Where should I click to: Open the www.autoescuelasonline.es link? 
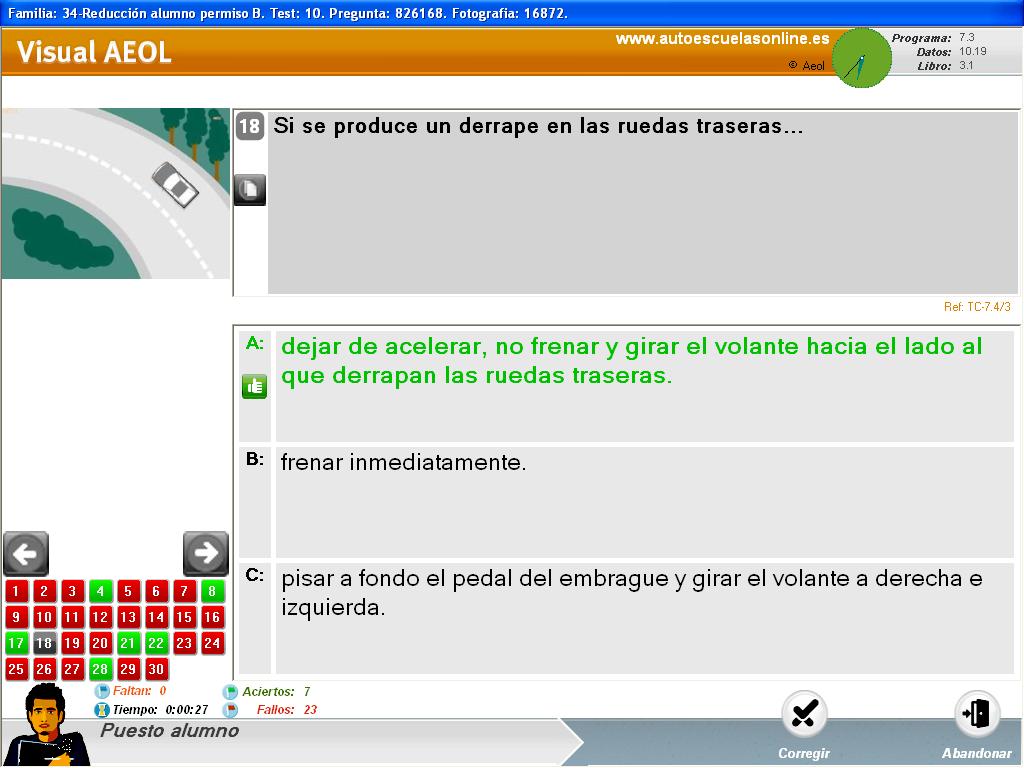tap(722, 39)
